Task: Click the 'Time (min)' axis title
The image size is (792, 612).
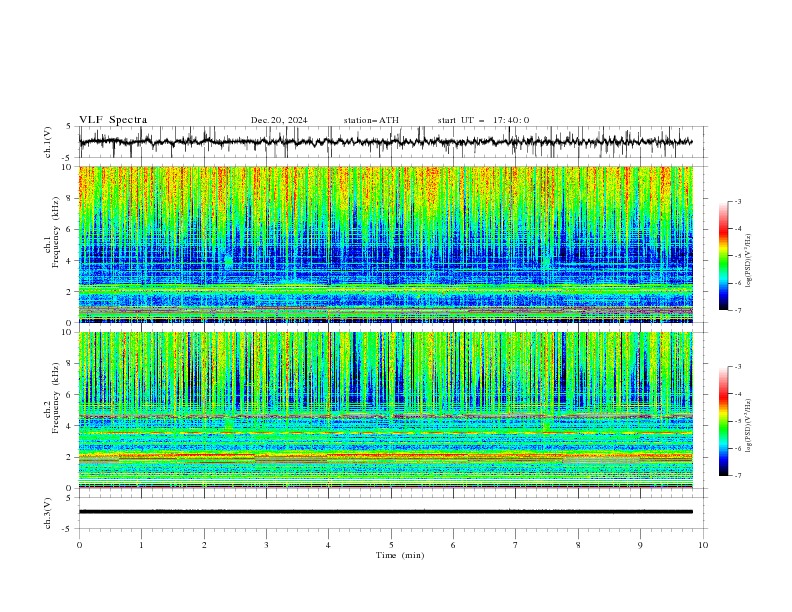Action: click(400, 555)
